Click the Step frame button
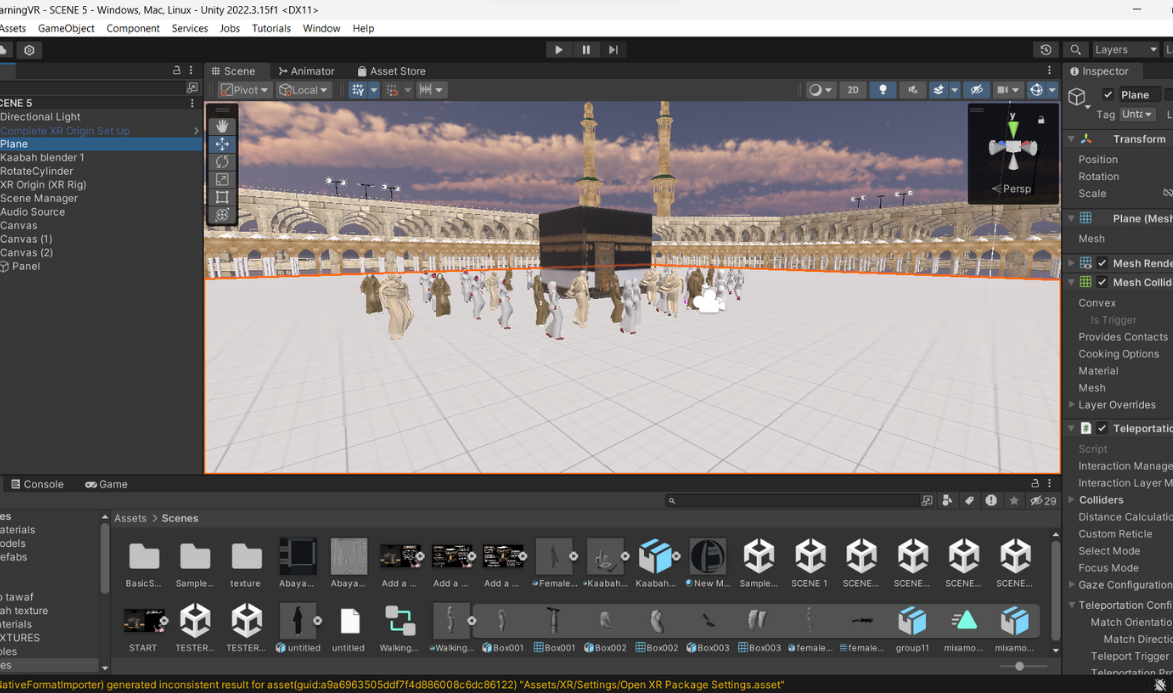Screen dimensions: 1173x693 (613, 50)
